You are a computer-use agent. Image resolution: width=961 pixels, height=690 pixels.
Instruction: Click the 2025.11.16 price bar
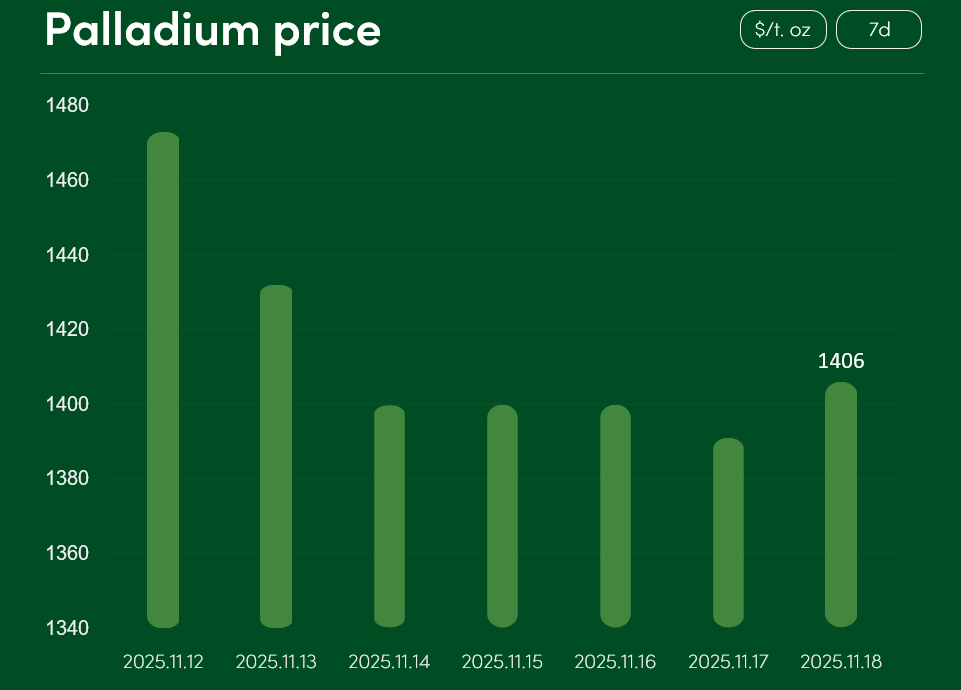pyautogui.click(x=615, y=516)
